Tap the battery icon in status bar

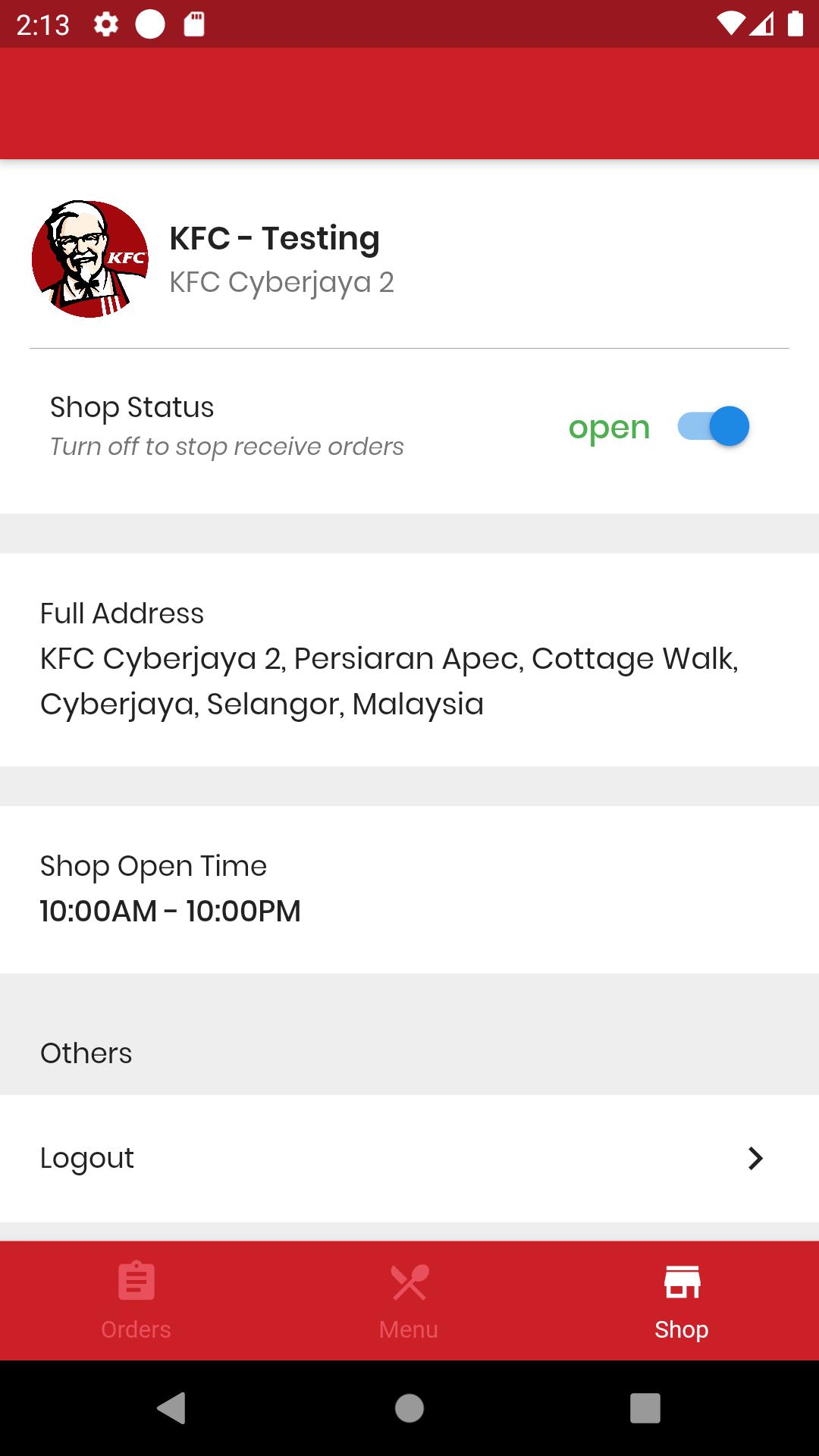coord(795,24)
